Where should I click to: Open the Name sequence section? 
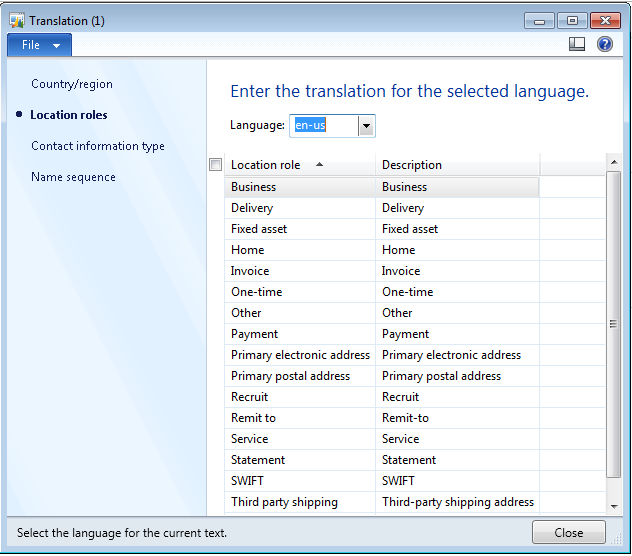click(x=73, y=177)
